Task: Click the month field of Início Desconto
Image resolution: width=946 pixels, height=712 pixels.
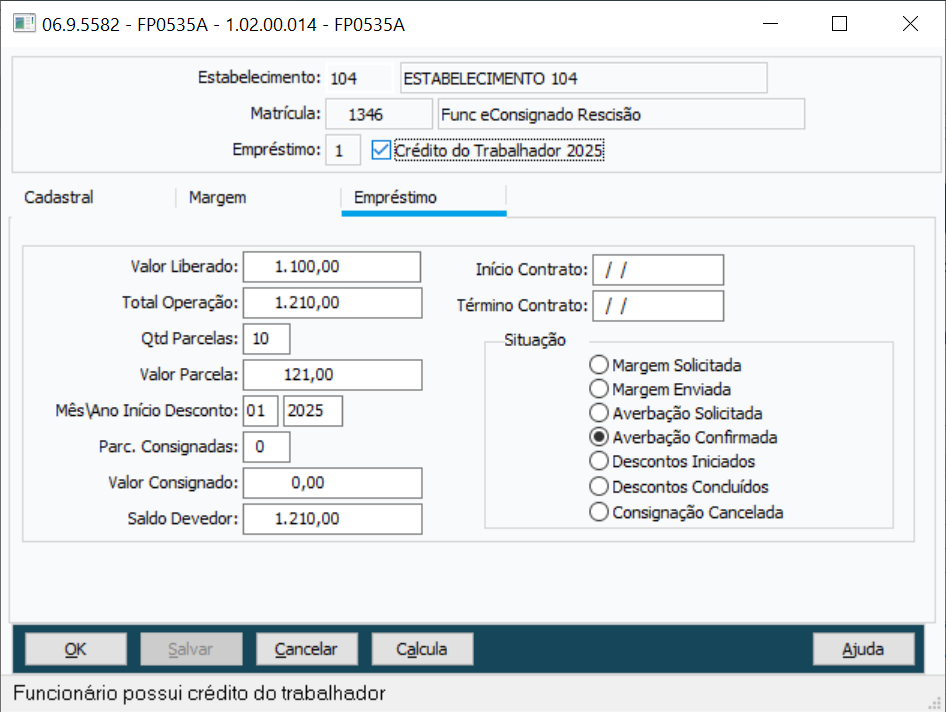Action: pyautogui.click(x=261, y=411)
